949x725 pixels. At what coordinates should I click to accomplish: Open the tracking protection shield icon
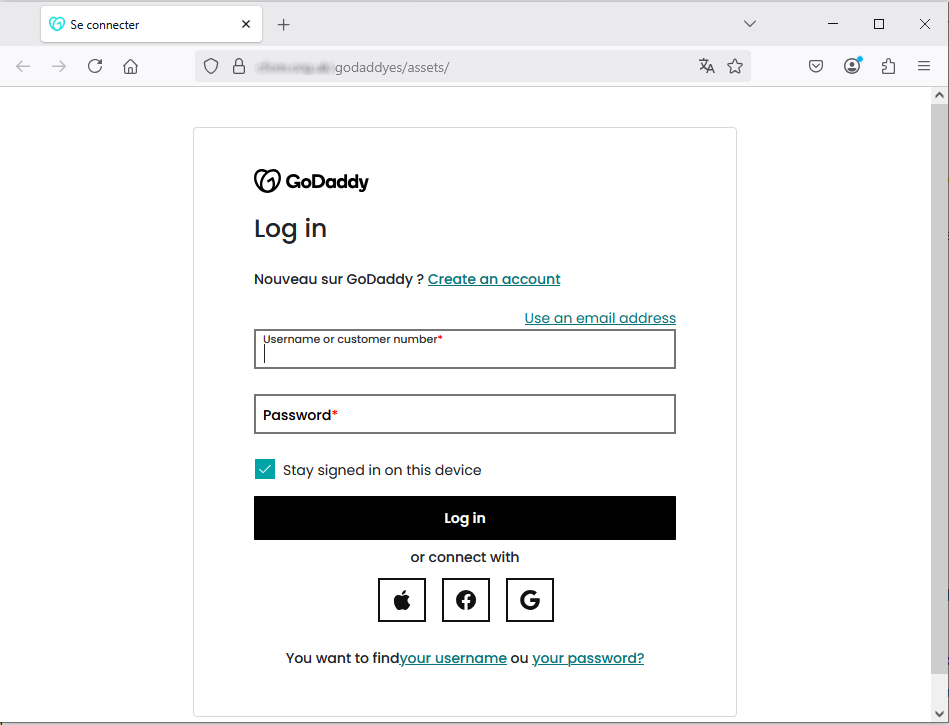tap(211, 66)
